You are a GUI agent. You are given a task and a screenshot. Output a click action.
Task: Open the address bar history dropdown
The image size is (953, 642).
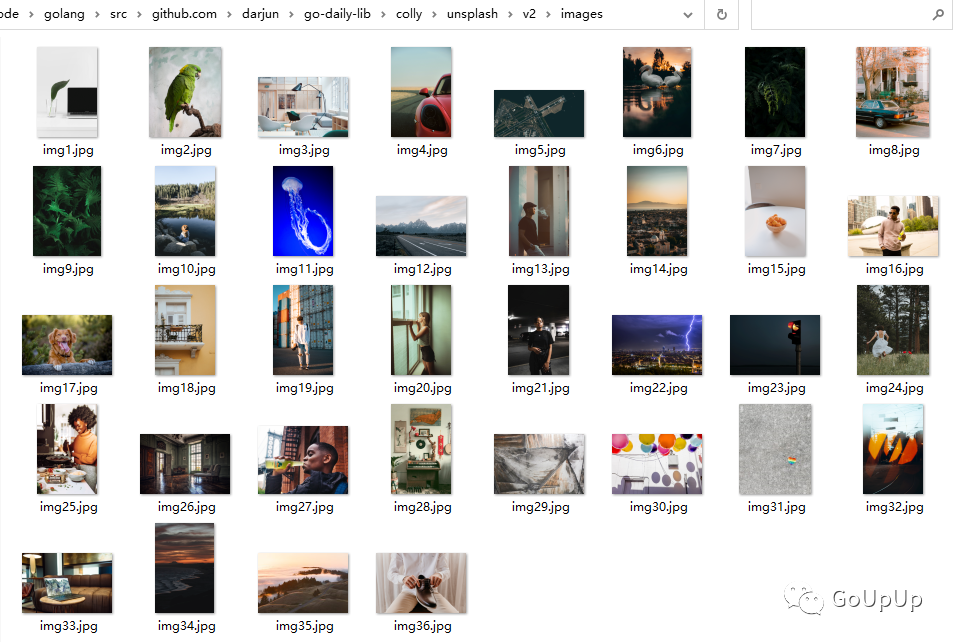tap(688, 15)
